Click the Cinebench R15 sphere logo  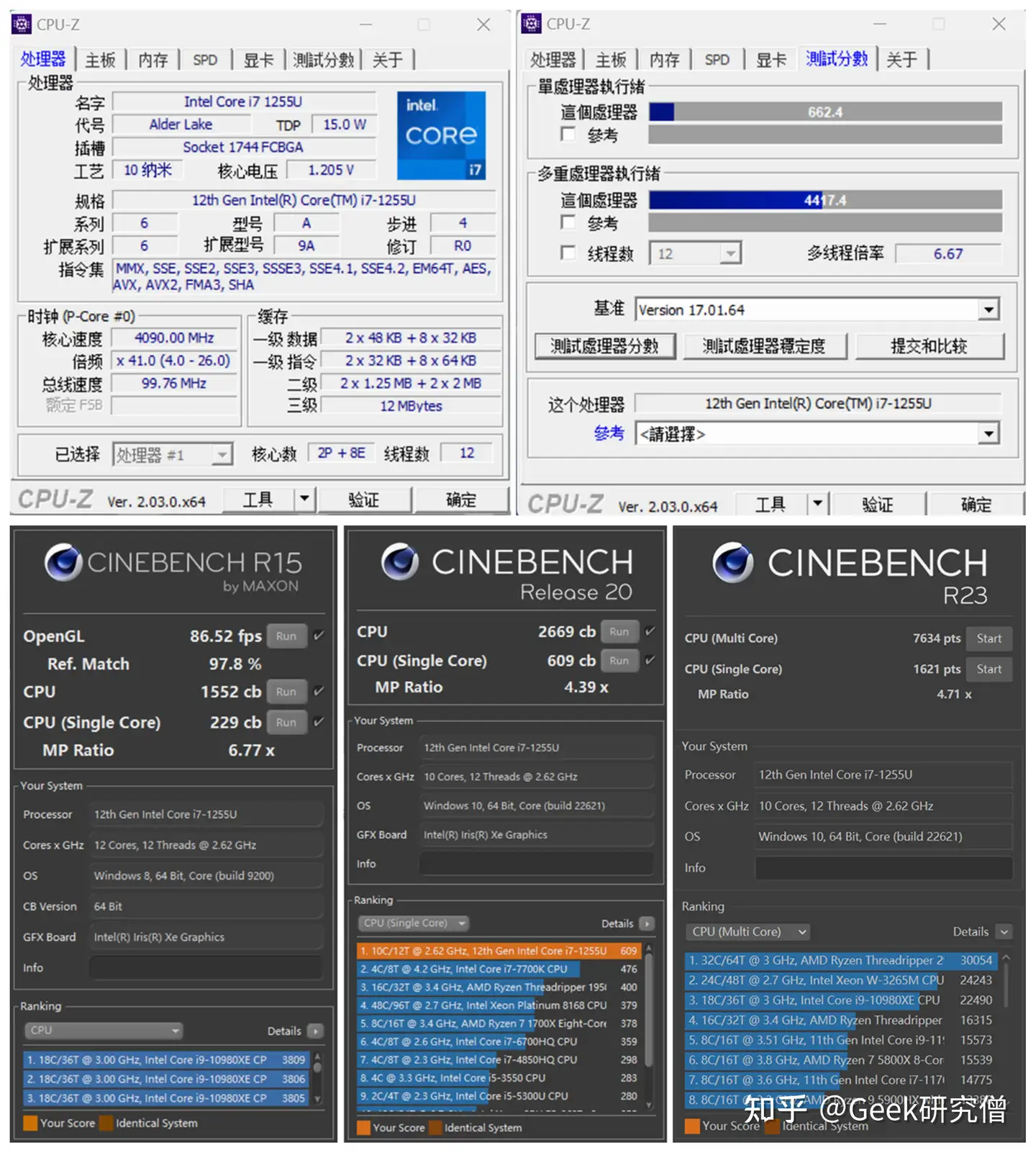click(63, 563)
